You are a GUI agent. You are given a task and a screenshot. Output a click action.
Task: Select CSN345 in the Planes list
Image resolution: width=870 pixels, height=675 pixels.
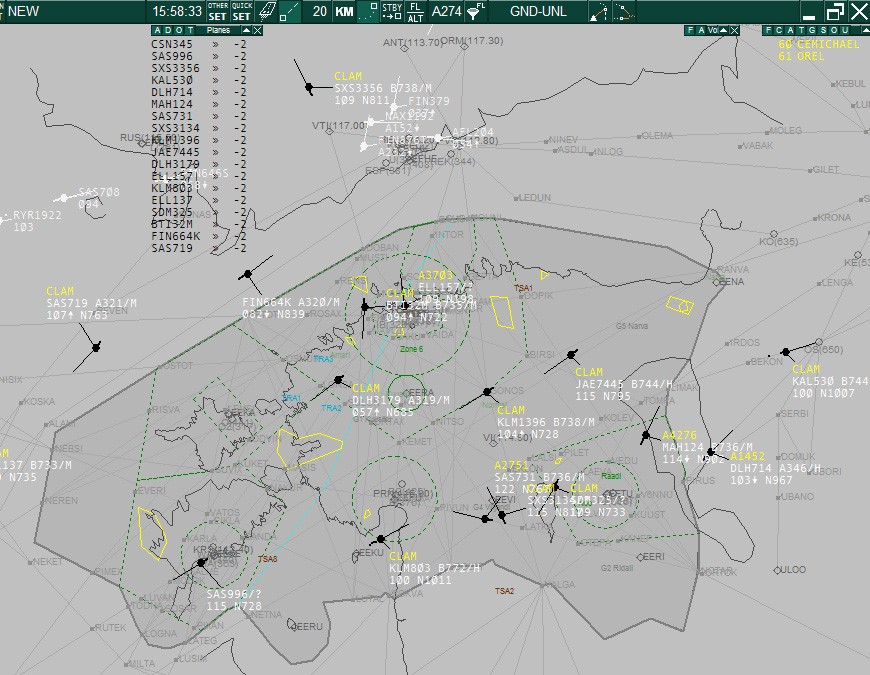tap(172, 44)
